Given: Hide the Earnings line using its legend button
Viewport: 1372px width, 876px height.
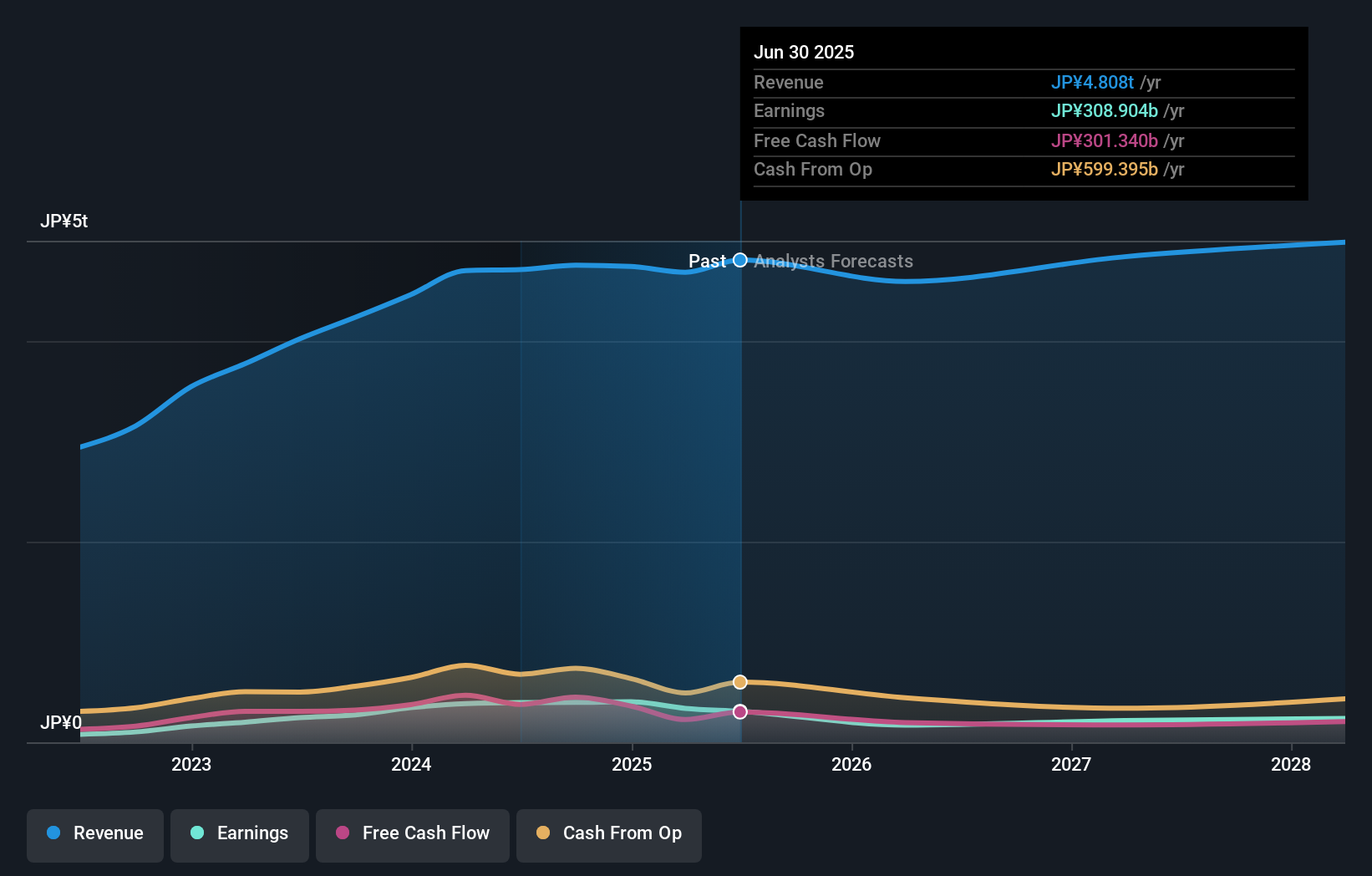Looking at the screenshot, I should (x=240, y=833).
